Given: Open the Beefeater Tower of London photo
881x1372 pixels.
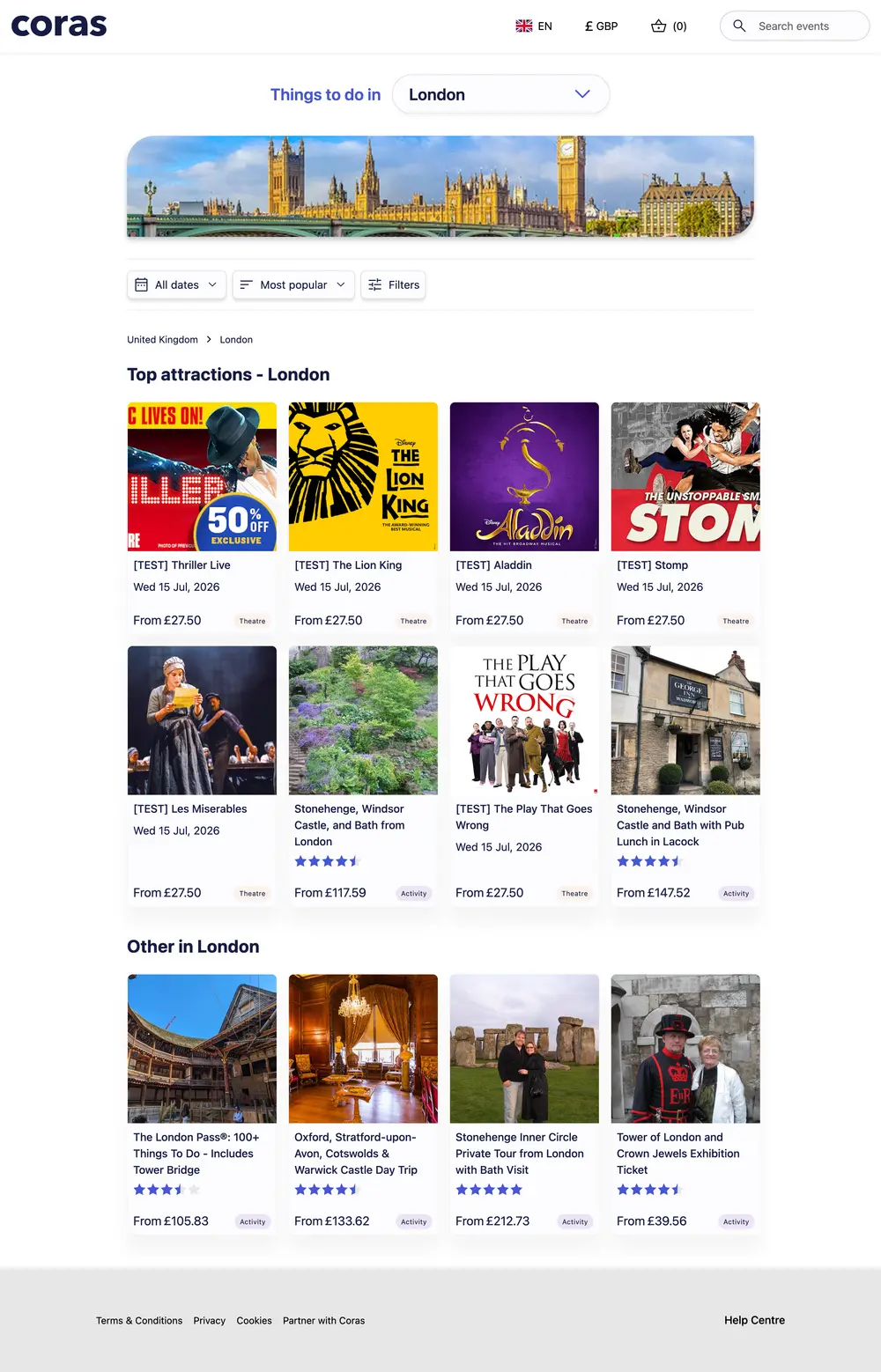Looking at the screenshot, I should [685, 1049].
